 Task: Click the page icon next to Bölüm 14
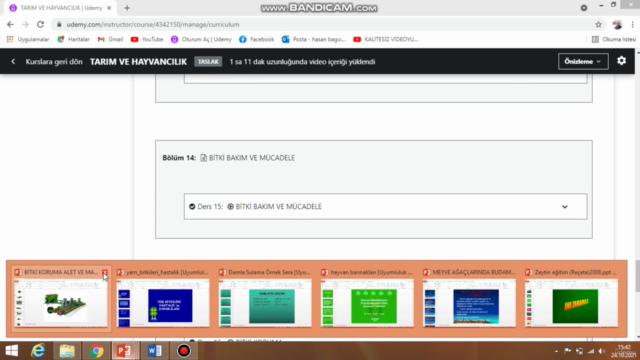pos(203,158)
